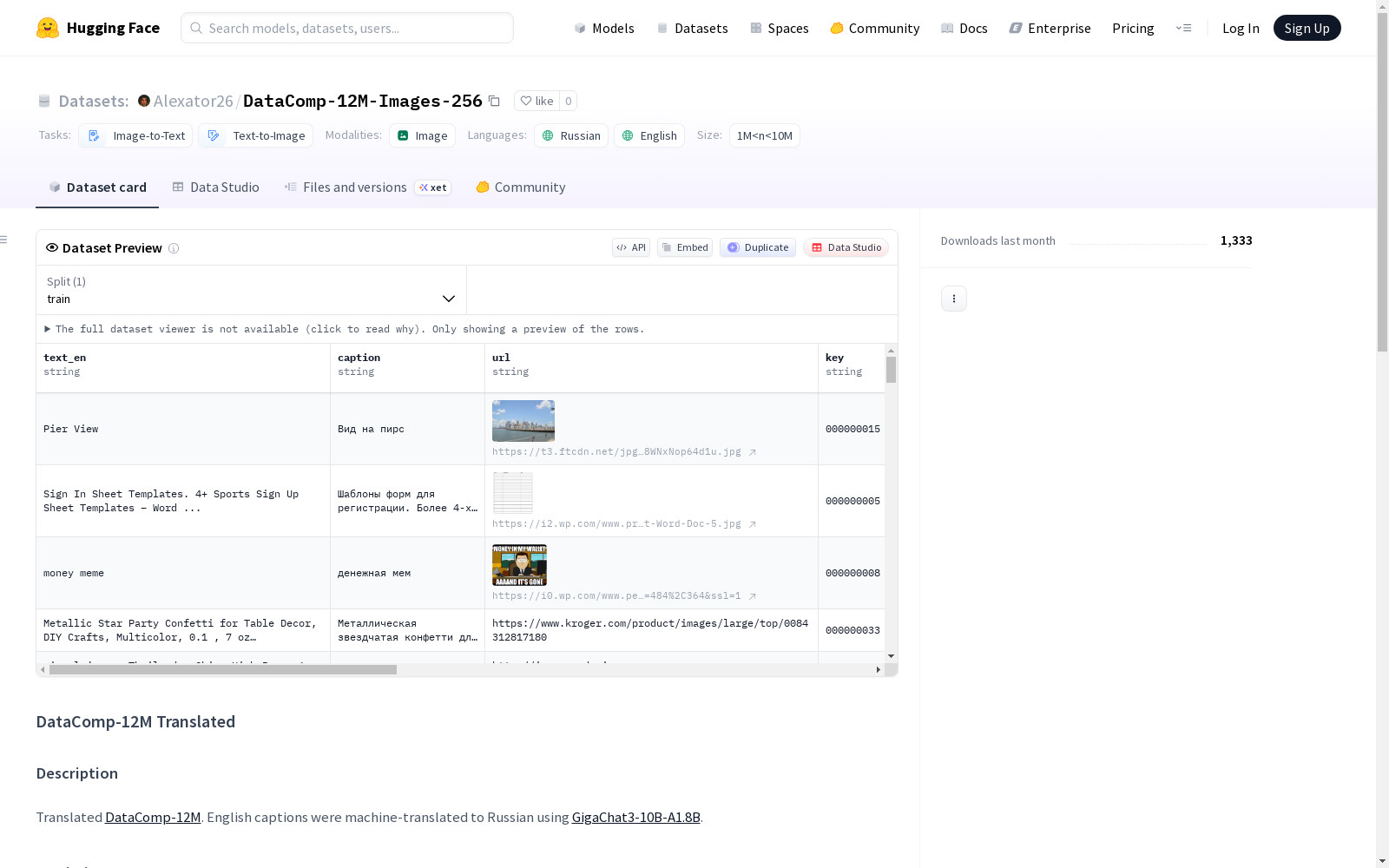Click the red Data Studio button
This screenshot has width=1389, height=868.
click(x=846, y=247)
